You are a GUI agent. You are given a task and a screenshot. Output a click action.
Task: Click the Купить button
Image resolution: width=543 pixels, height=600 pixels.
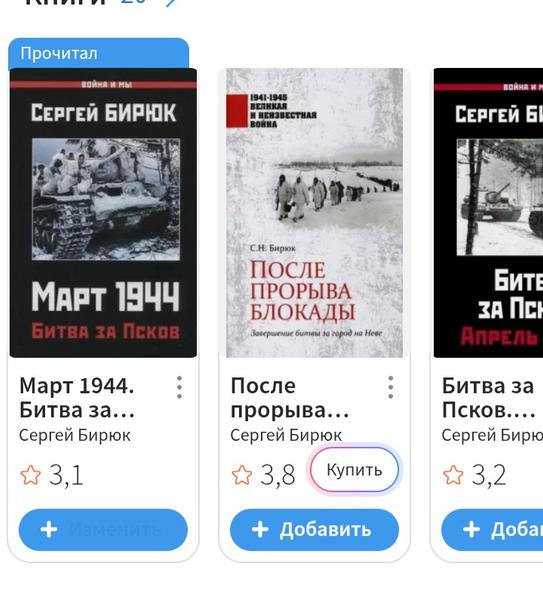[354, 470]
